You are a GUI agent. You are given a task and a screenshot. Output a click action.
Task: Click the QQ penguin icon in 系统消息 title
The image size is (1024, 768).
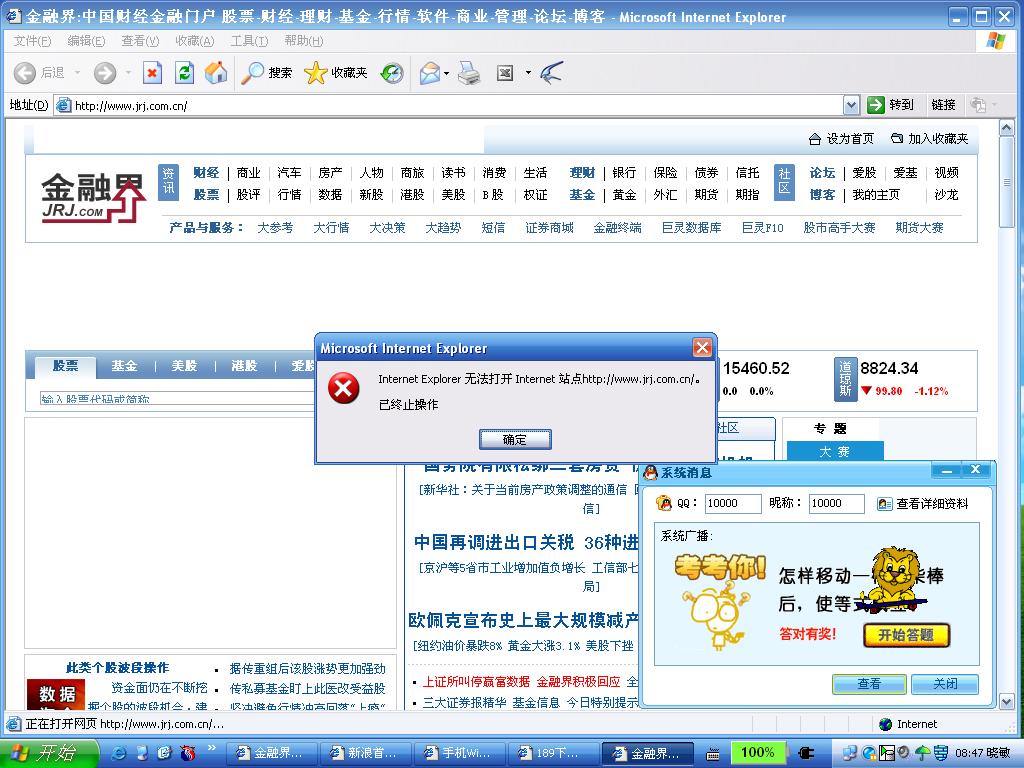pyautogui.click(x=650, y=472)
